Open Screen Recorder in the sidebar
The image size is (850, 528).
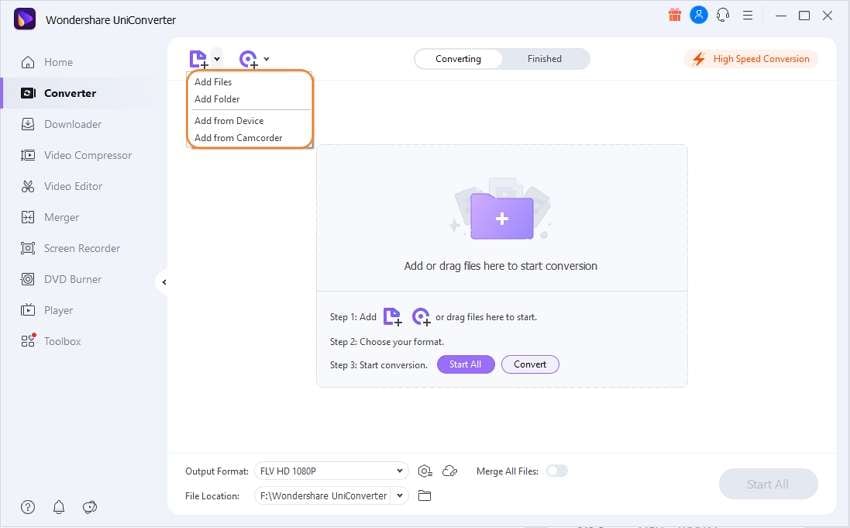click(70, 248)
